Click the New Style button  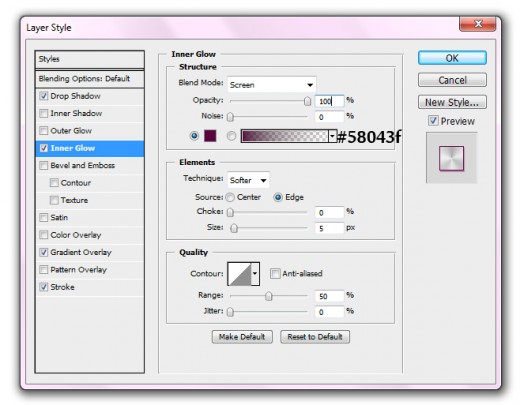click(452, 102)
